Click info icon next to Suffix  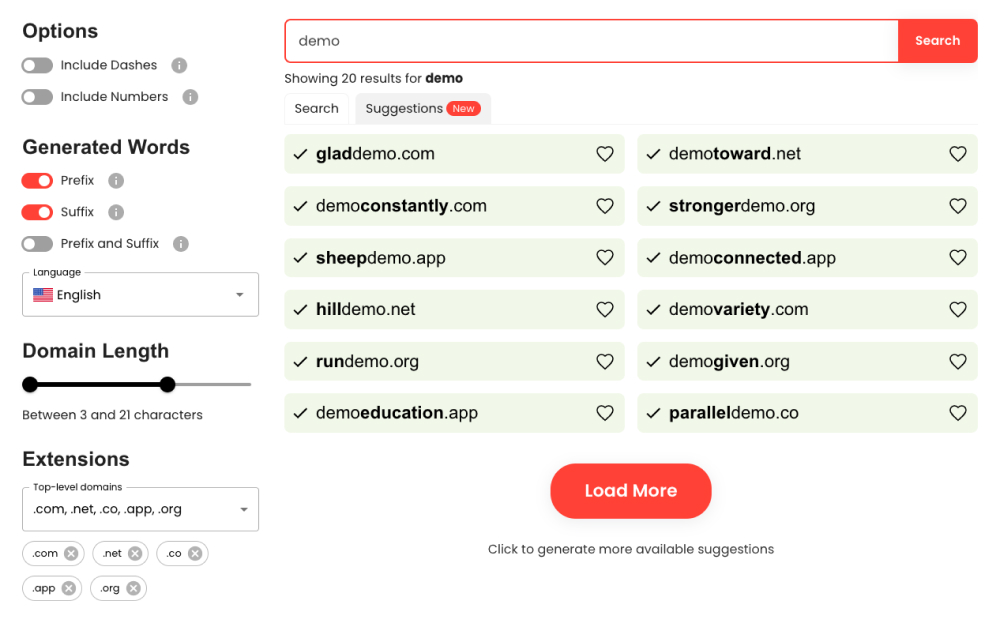coord(116,212)
